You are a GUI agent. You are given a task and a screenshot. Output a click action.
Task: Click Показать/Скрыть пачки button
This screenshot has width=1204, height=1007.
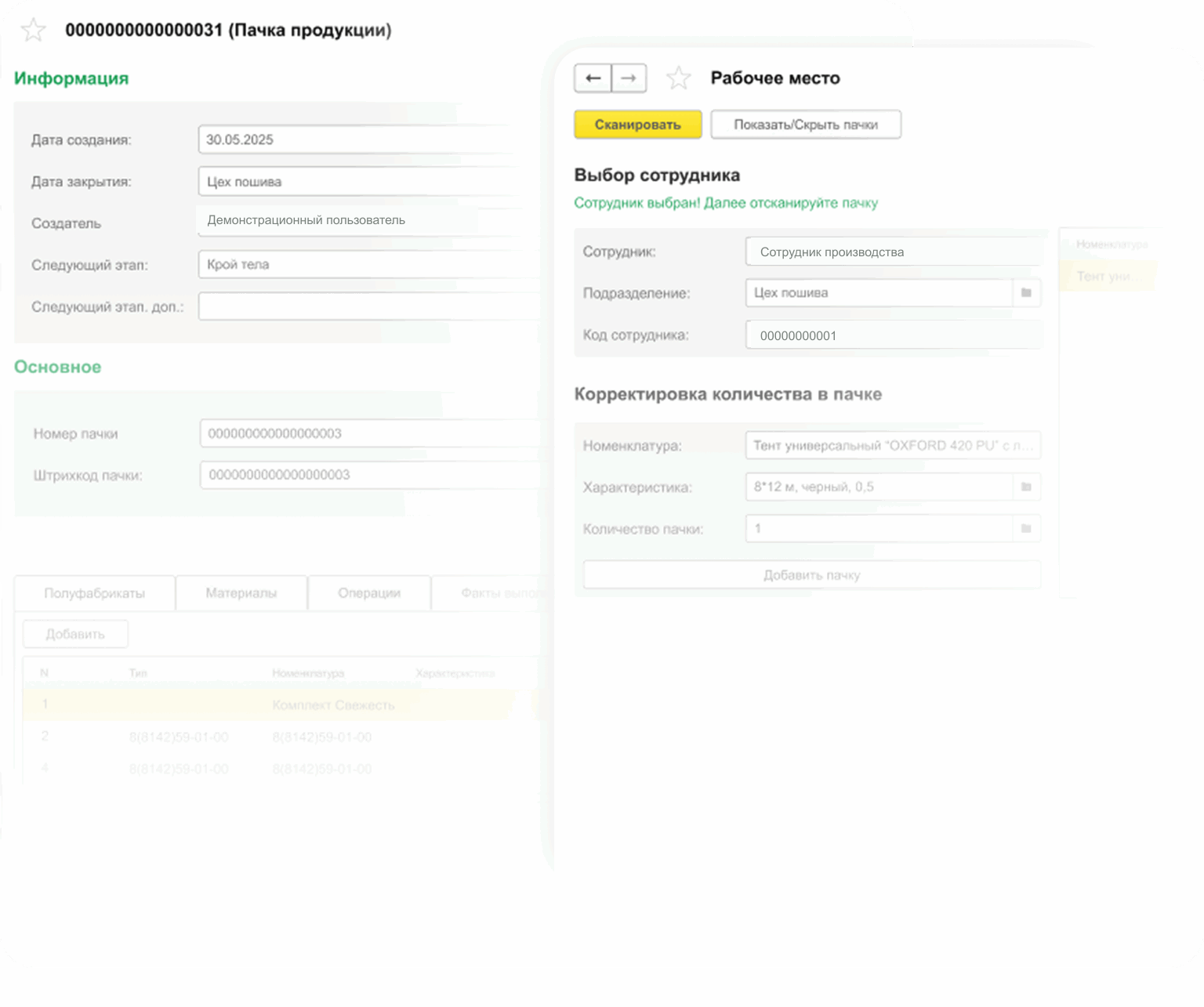806,125
